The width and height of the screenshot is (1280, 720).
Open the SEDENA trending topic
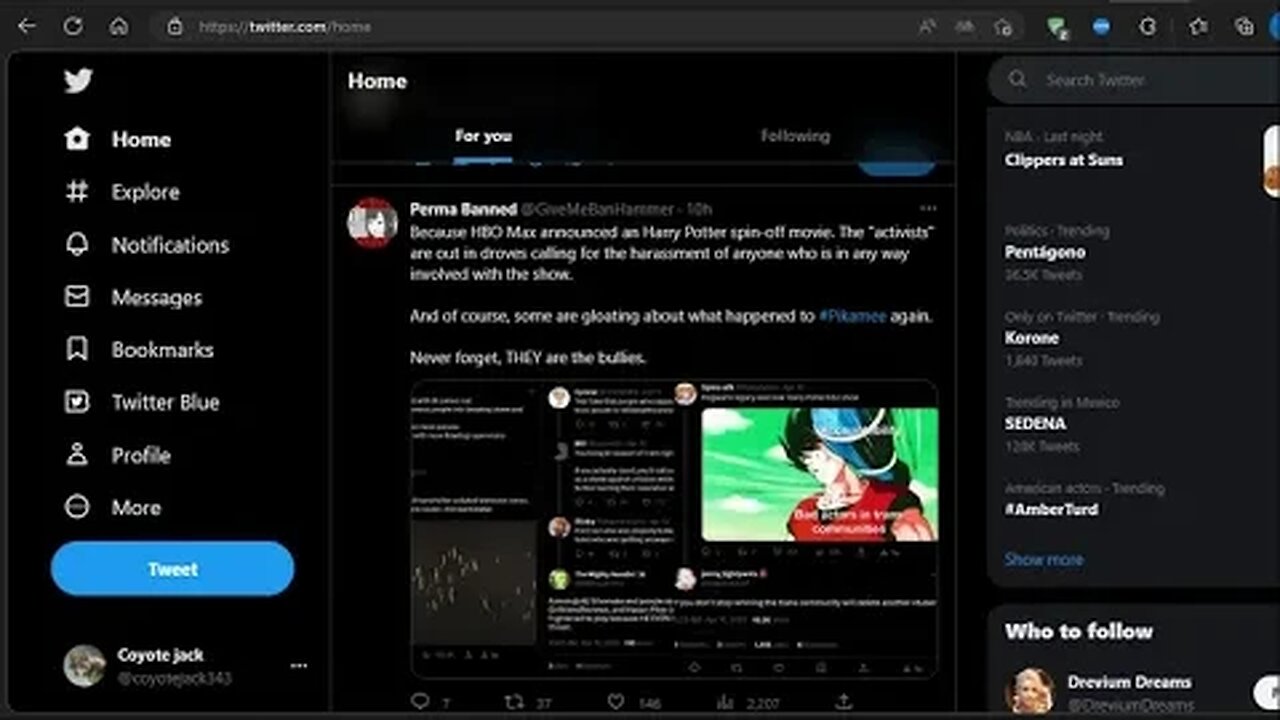(x=1035, y=424)
